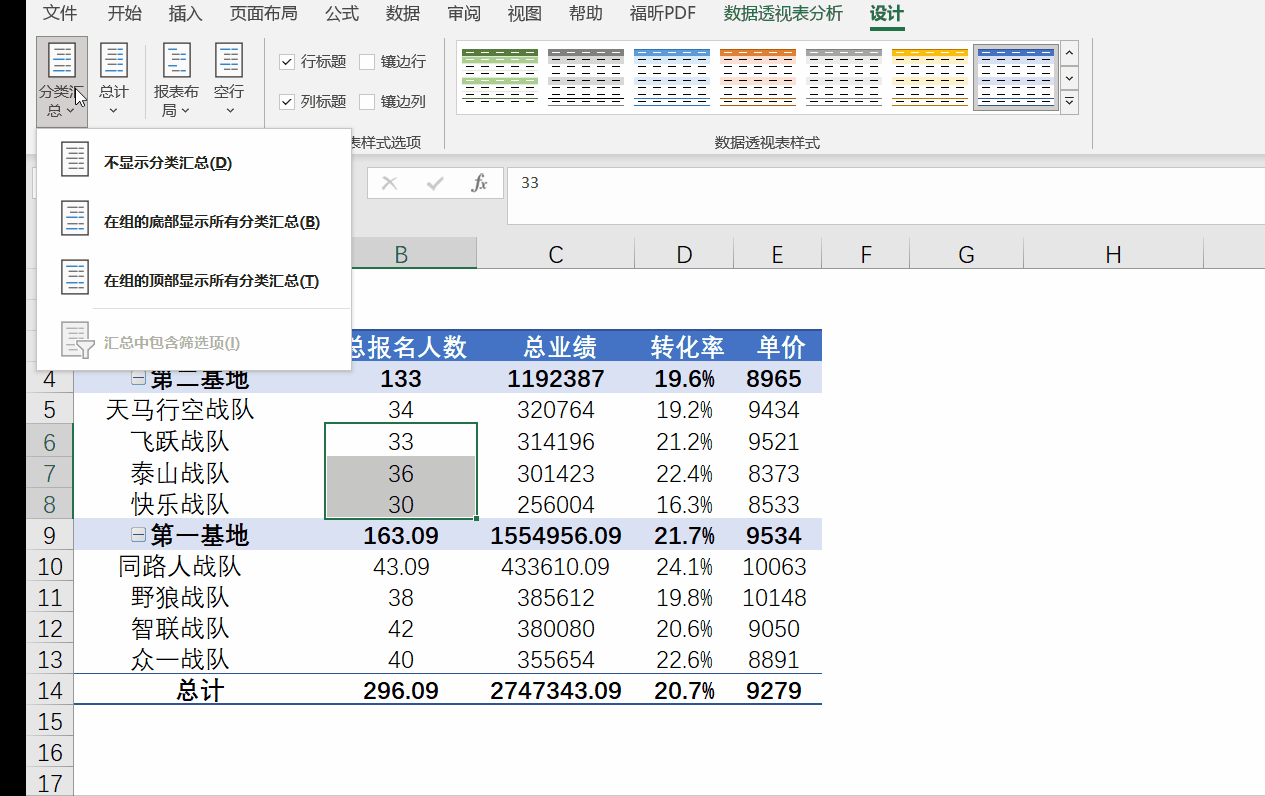Open the 文件 tab

[60, 14]
